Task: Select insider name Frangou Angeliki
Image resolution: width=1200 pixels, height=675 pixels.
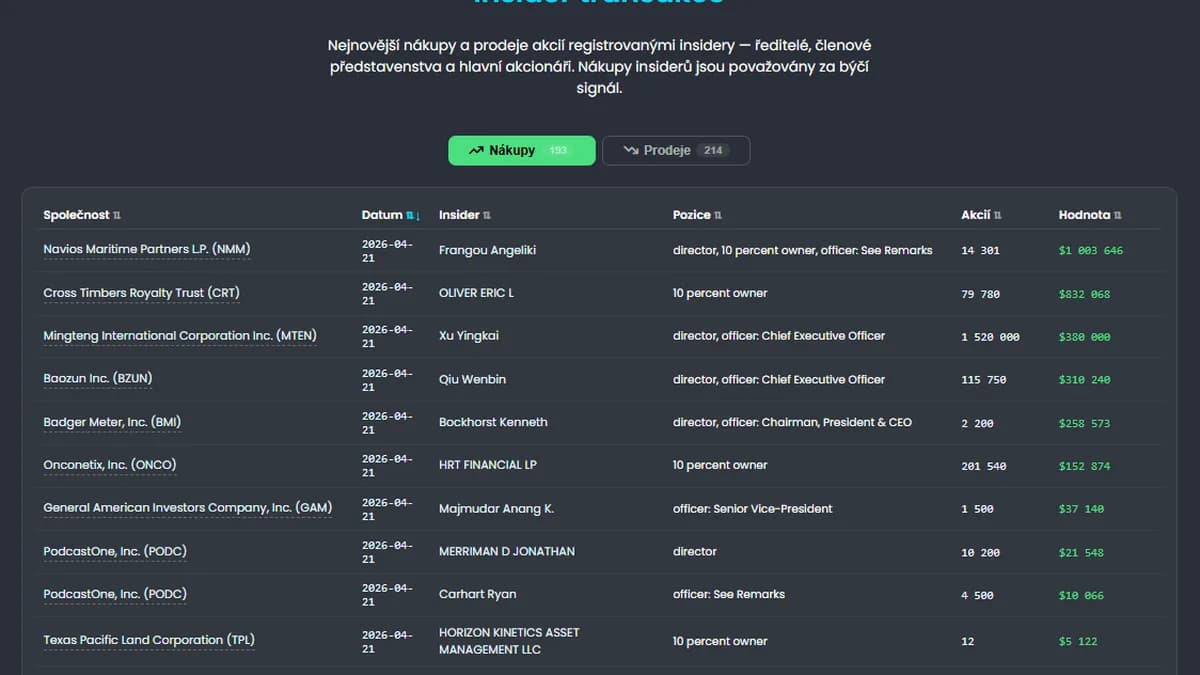Action: click(x=487, y=250)
